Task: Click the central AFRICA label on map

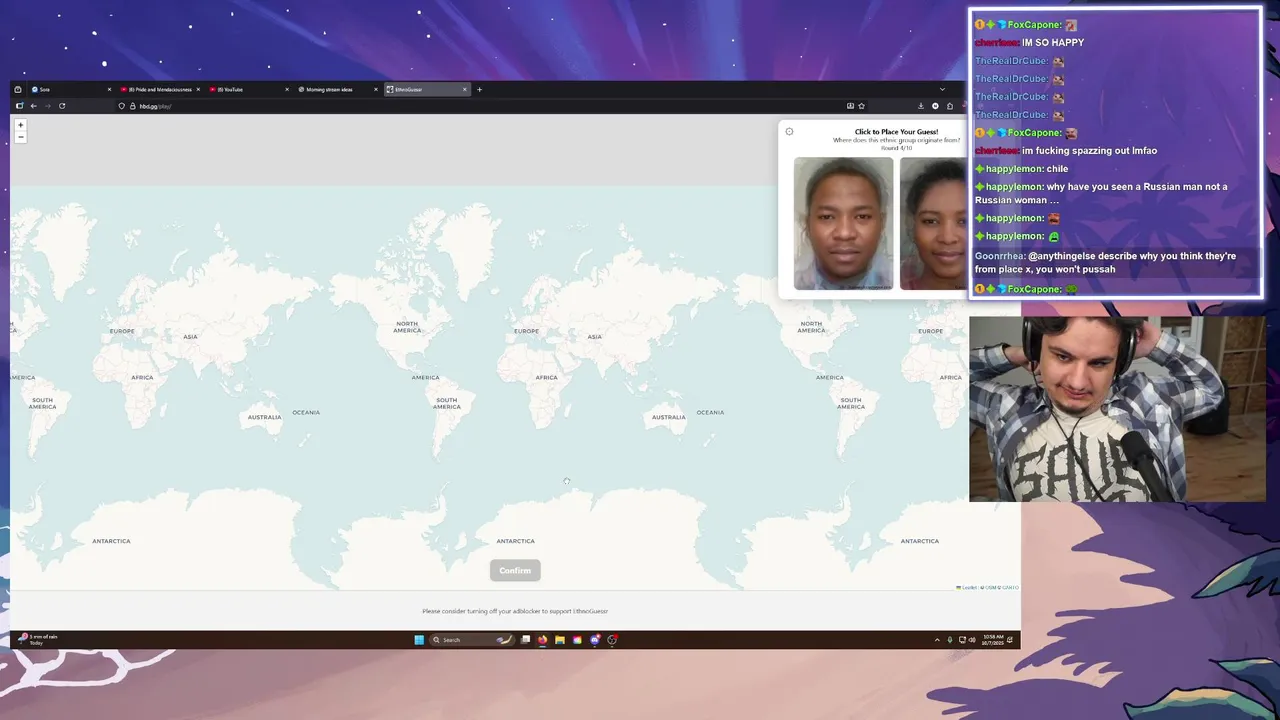Action: [546, 377]
